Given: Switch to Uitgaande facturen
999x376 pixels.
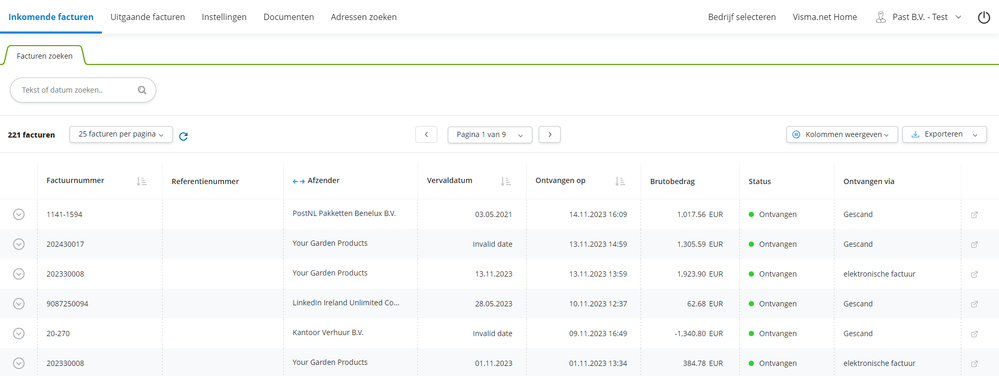Looking at the screenshot, I should point(148,17).
